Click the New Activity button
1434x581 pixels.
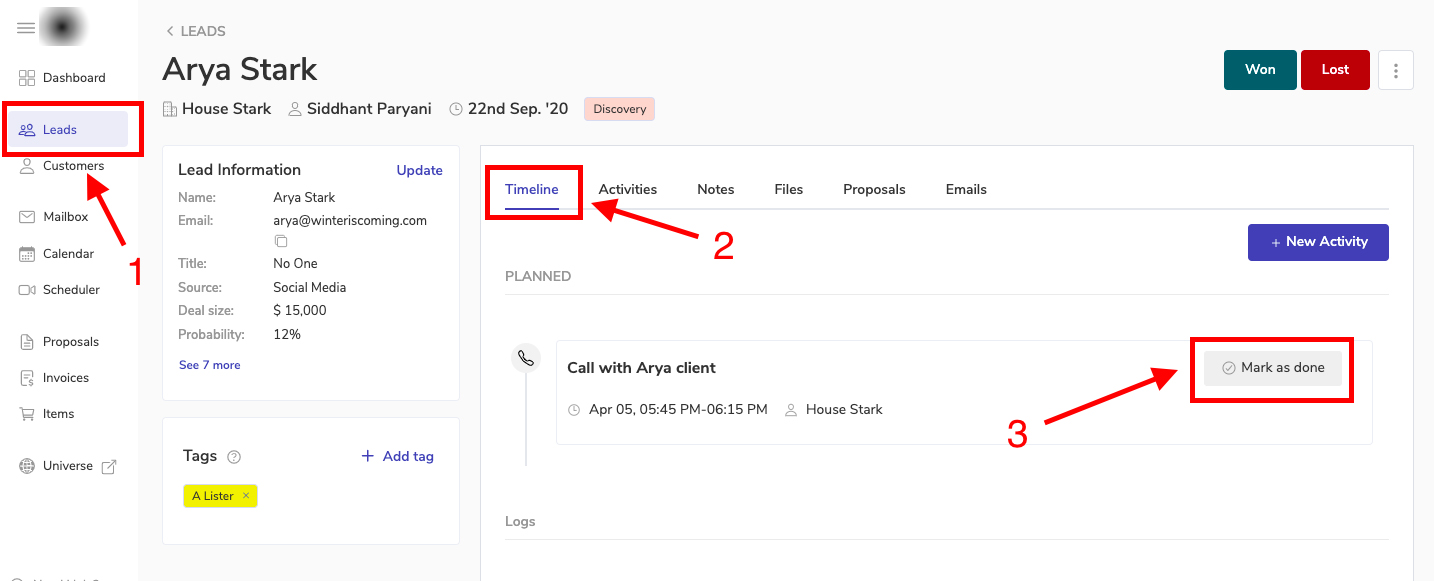(x=1317, y=242)
